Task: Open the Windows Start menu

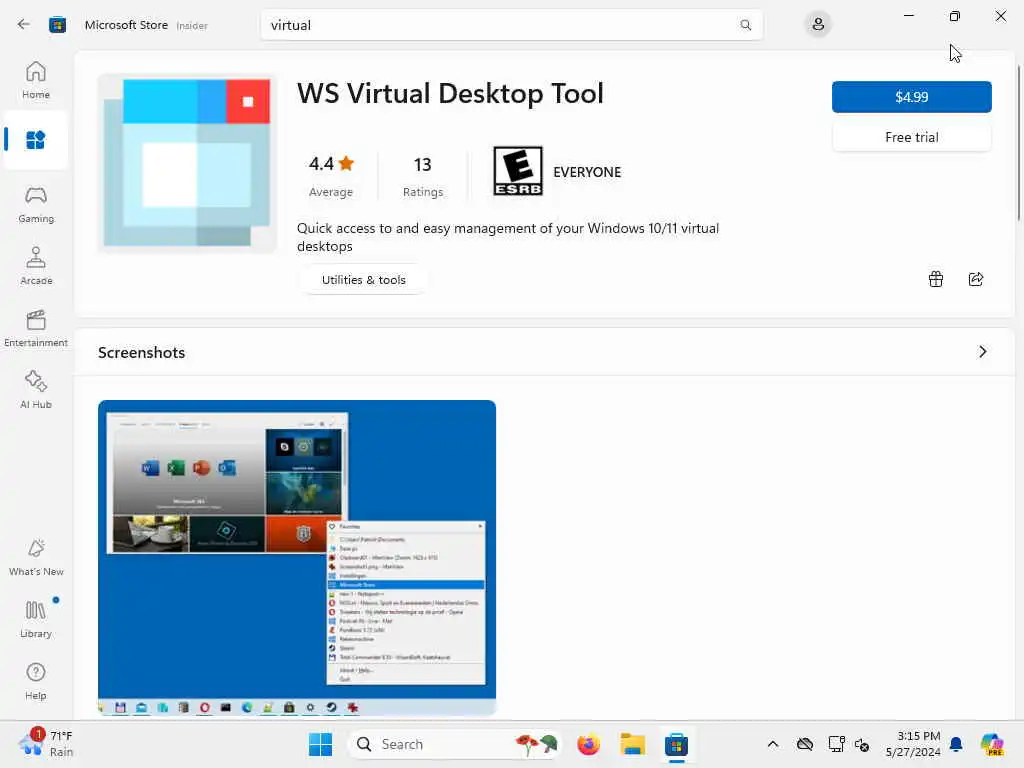Action: click(x=320, y=744)
